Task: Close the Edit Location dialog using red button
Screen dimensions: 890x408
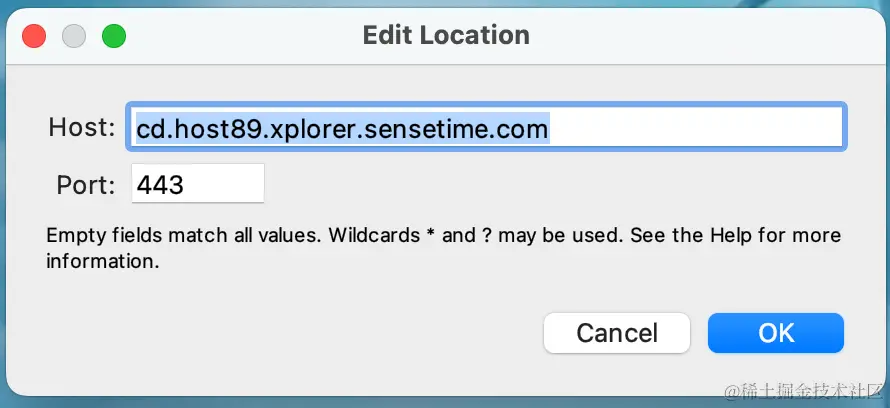Action: click(x=35, y=37)
